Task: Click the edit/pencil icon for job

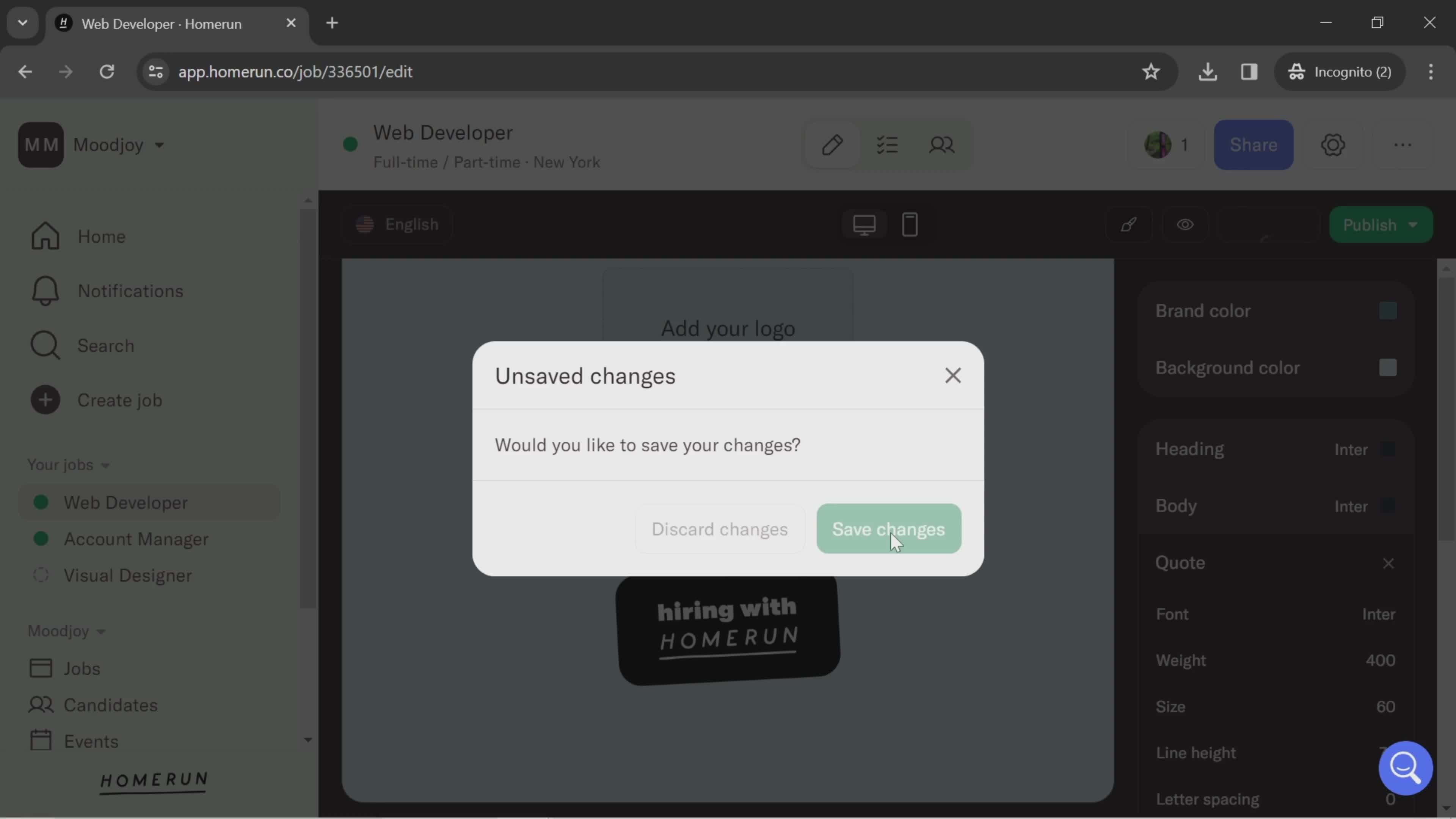Action: [x=833, y=145]
